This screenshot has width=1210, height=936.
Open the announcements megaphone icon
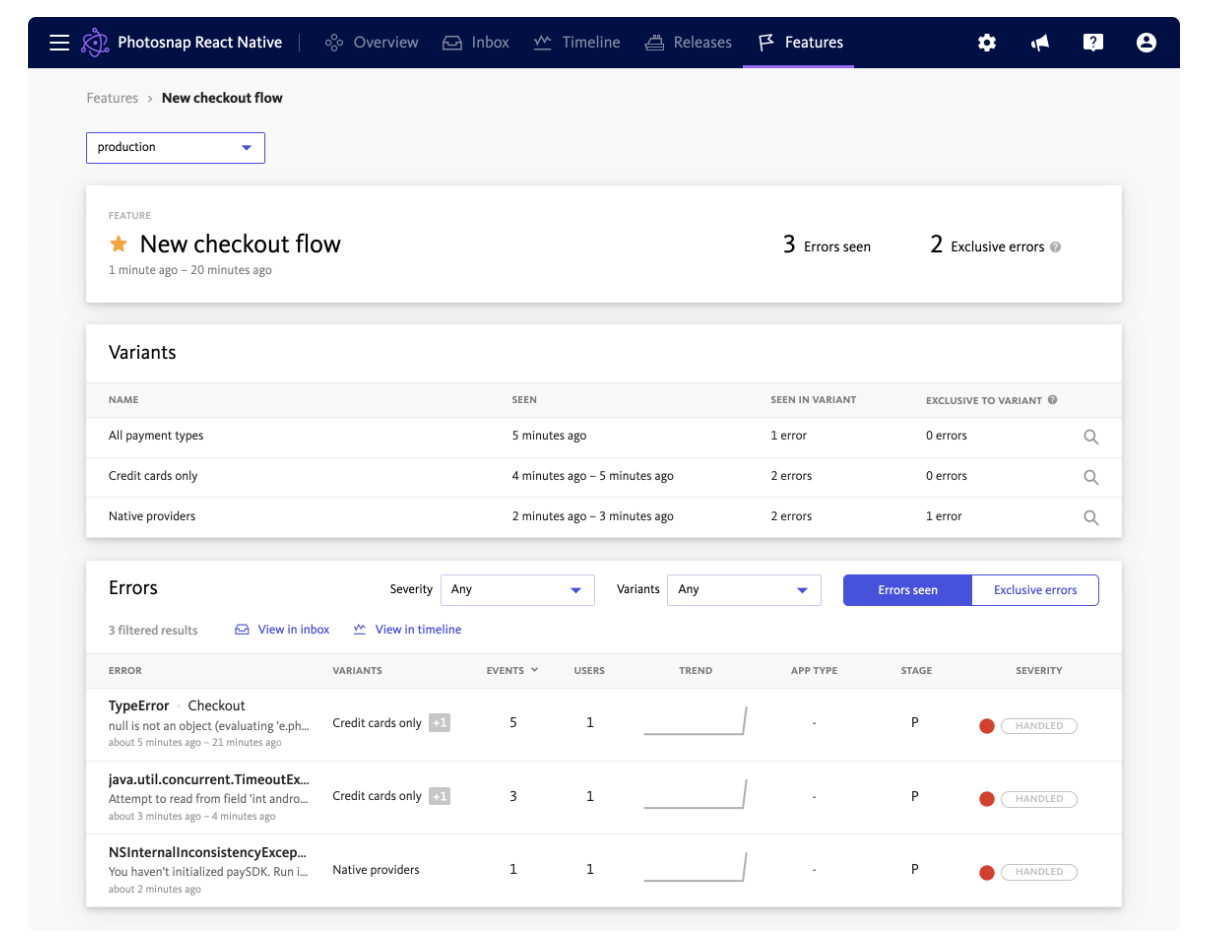[1040, 42]
